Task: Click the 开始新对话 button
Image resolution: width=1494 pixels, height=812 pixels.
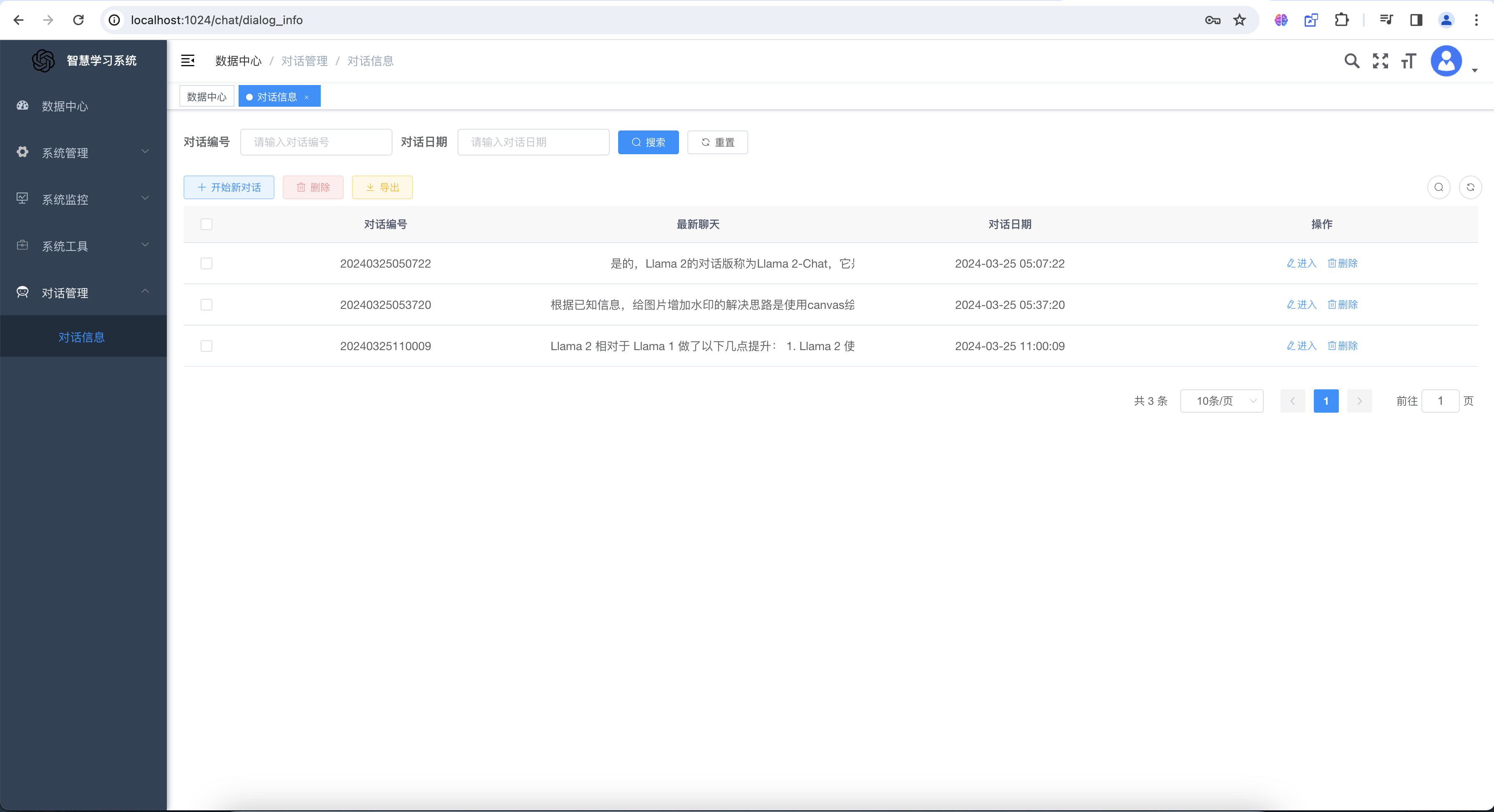Action: (229, 187)
